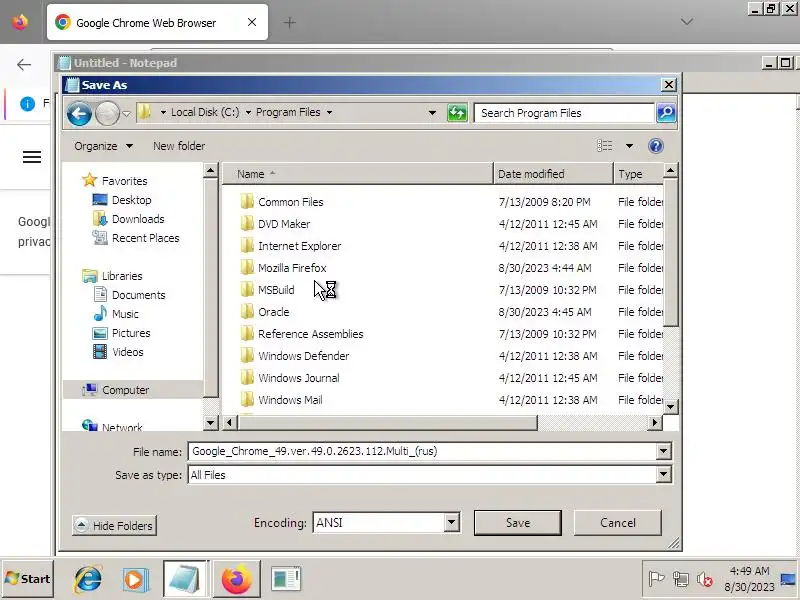Image resolution: width=800 pixels, height=600 pixels.
Task: Switch to Notepad in the taskbar
Action: pos(185,579)
